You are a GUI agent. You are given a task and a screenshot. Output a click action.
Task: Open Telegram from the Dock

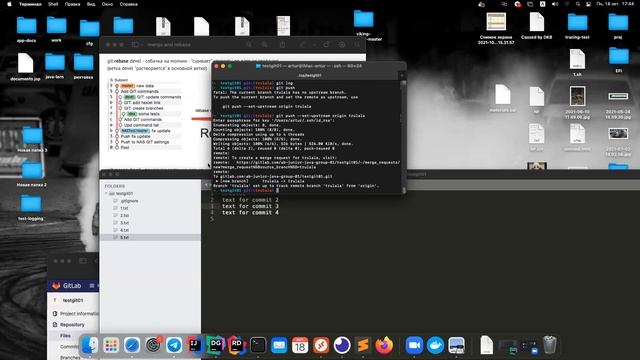point(174,345)
